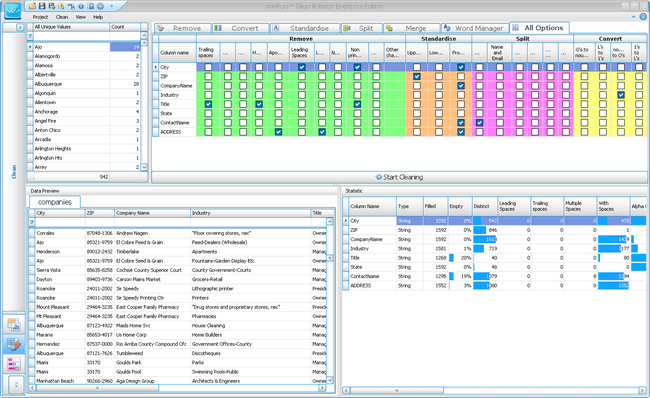
Task: Click the blue help icon at top right
Action: [643, 17]
